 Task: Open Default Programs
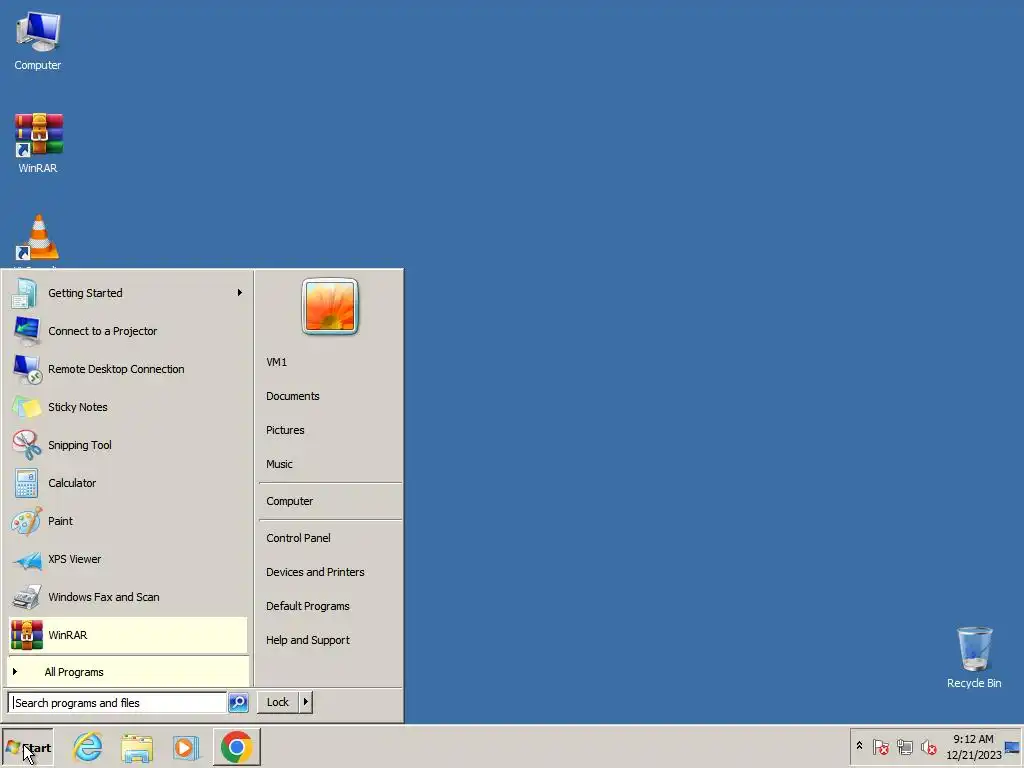[308, 606]
